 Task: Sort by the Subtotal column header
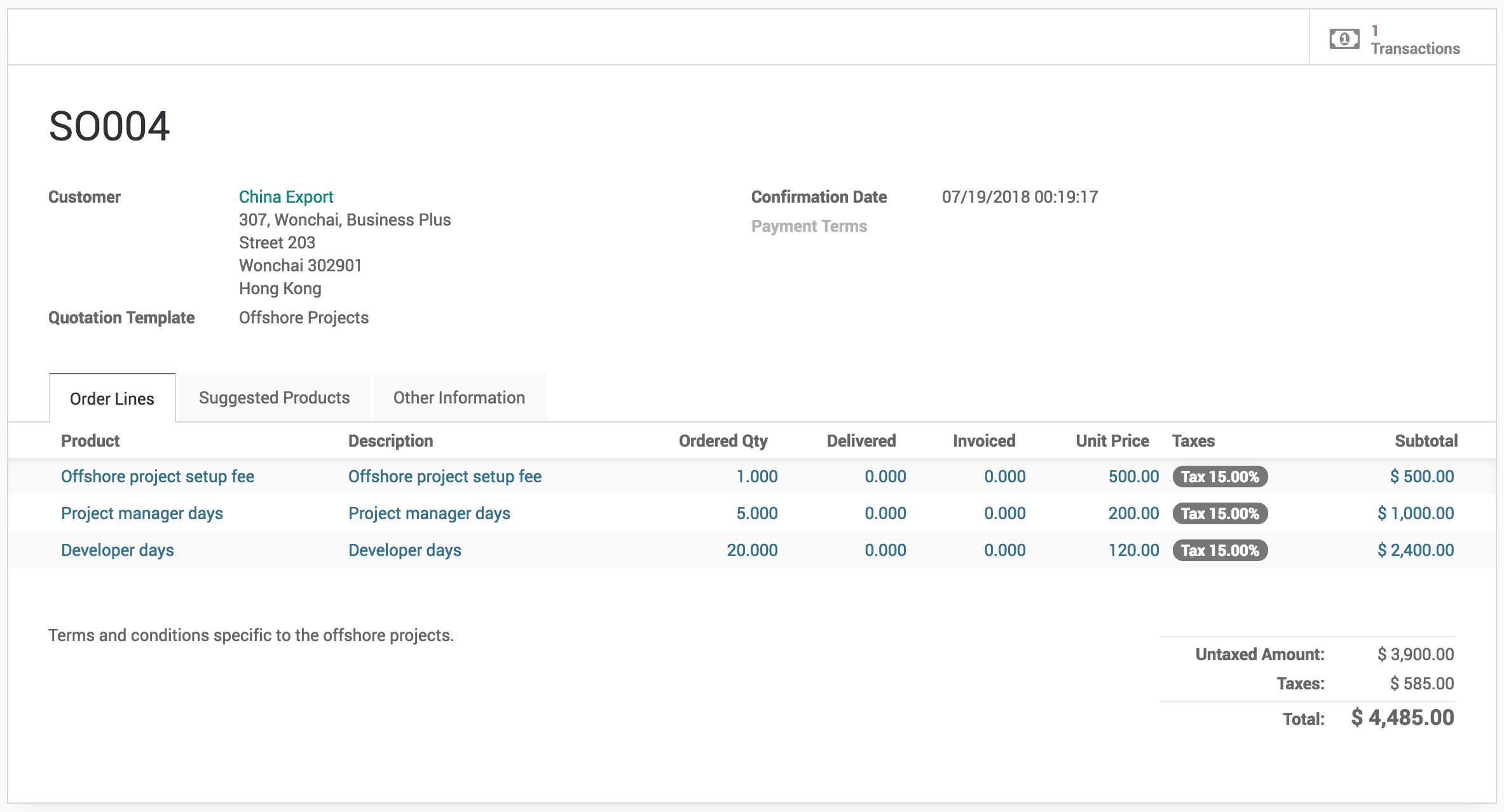tap(1426, 441)
